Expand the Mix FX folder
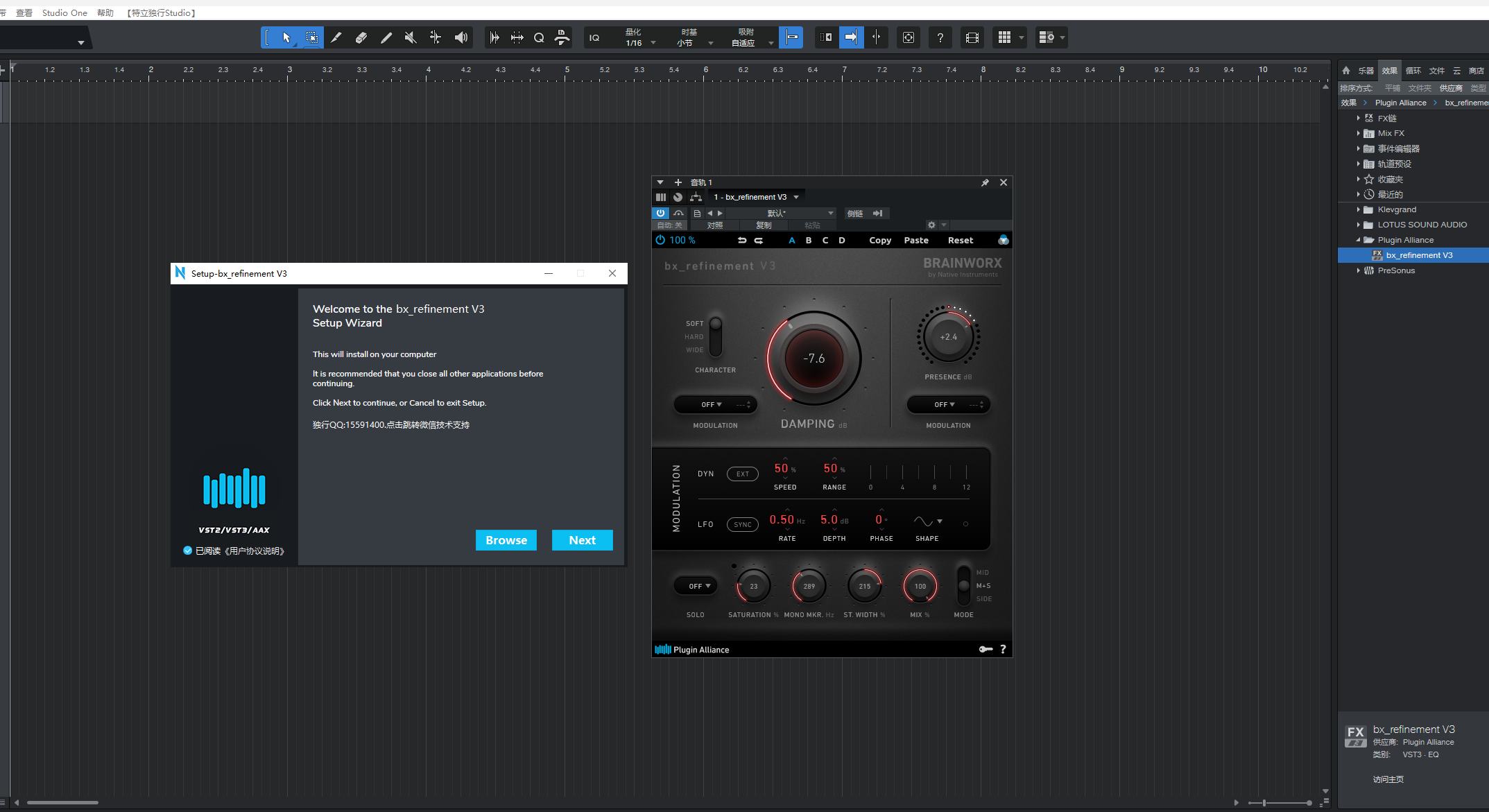The image size is (1489, 812). pyautogui.click(x=1358, y=133)
